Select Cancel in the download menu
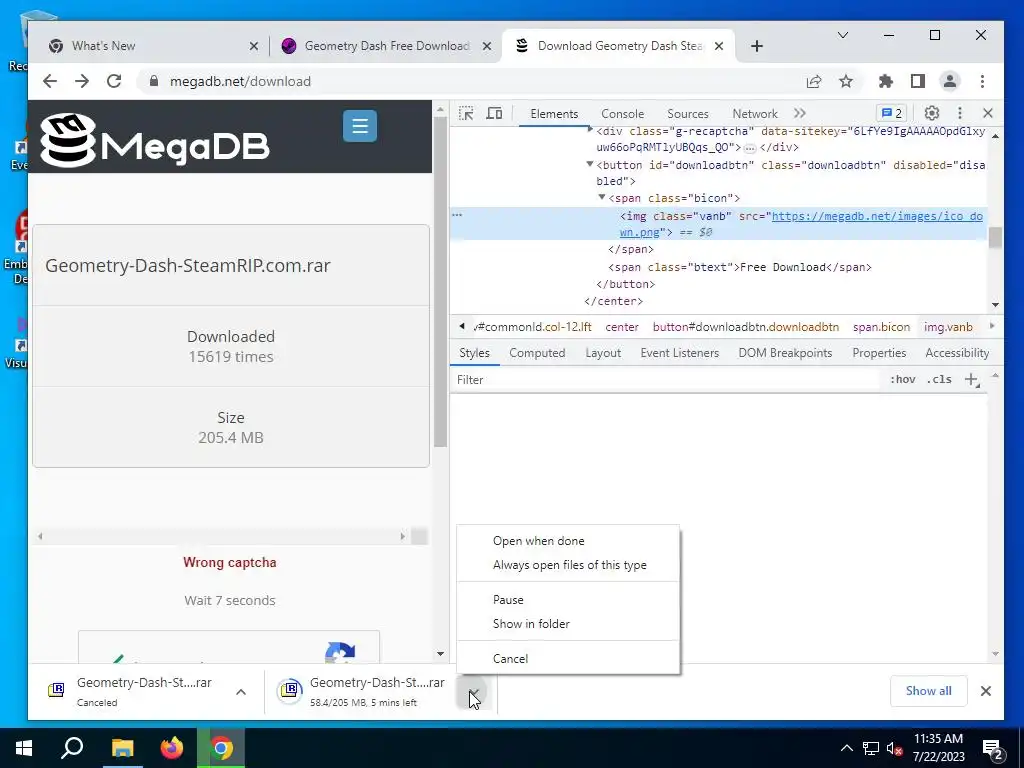 click(x=568, y=658)
